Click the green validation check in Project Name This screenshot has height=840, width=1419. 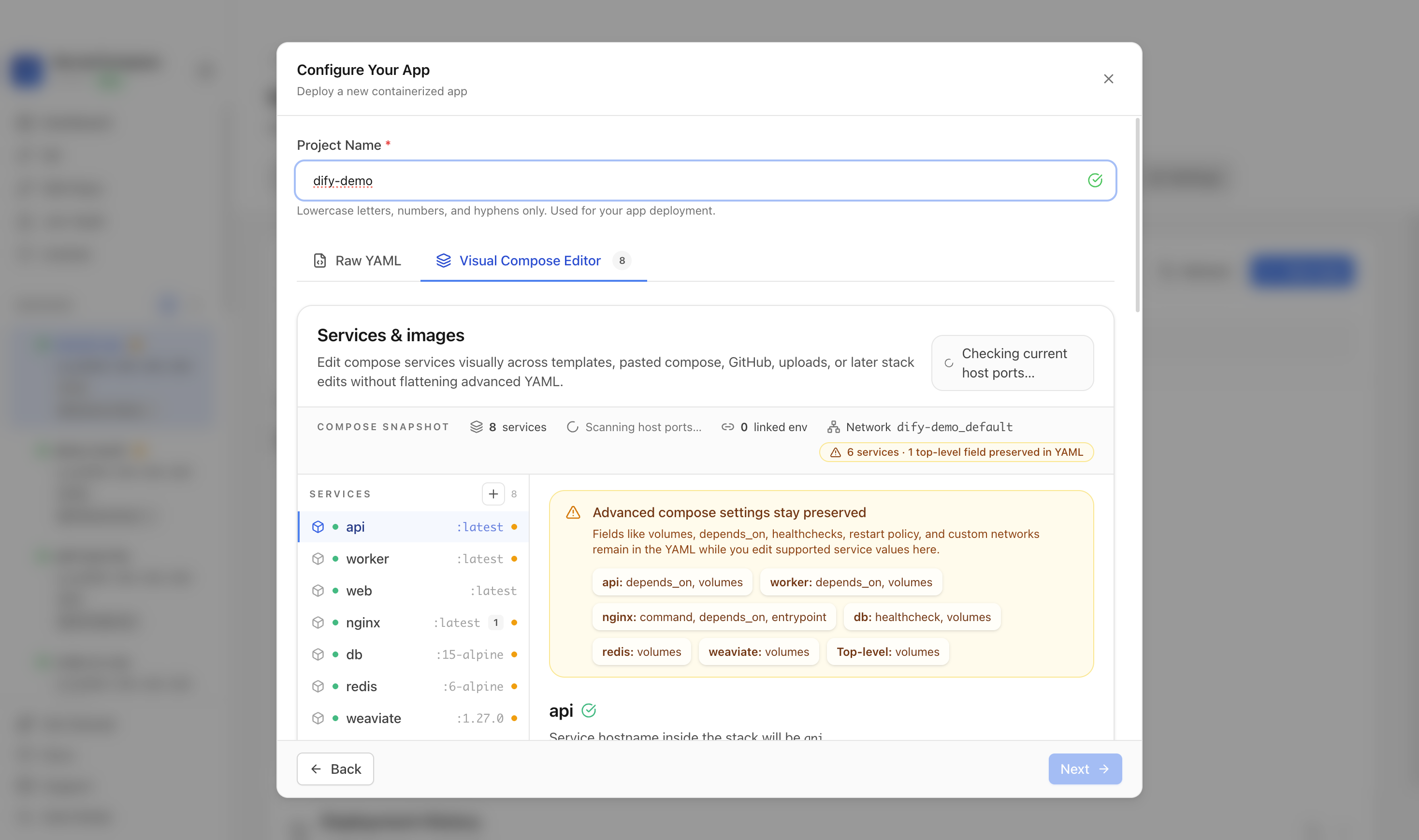pos(1095,181)
